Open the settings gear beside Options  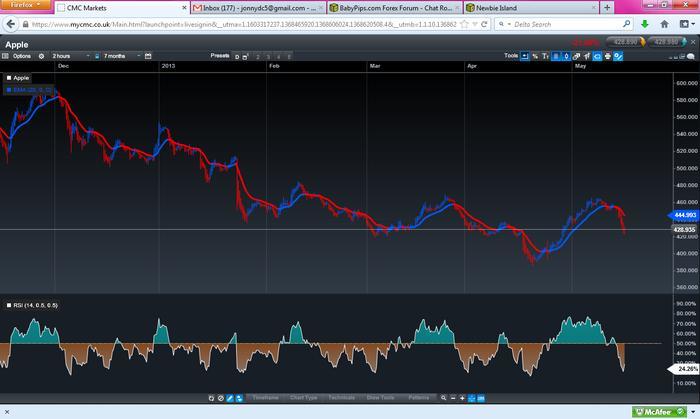tap(41, 56)
